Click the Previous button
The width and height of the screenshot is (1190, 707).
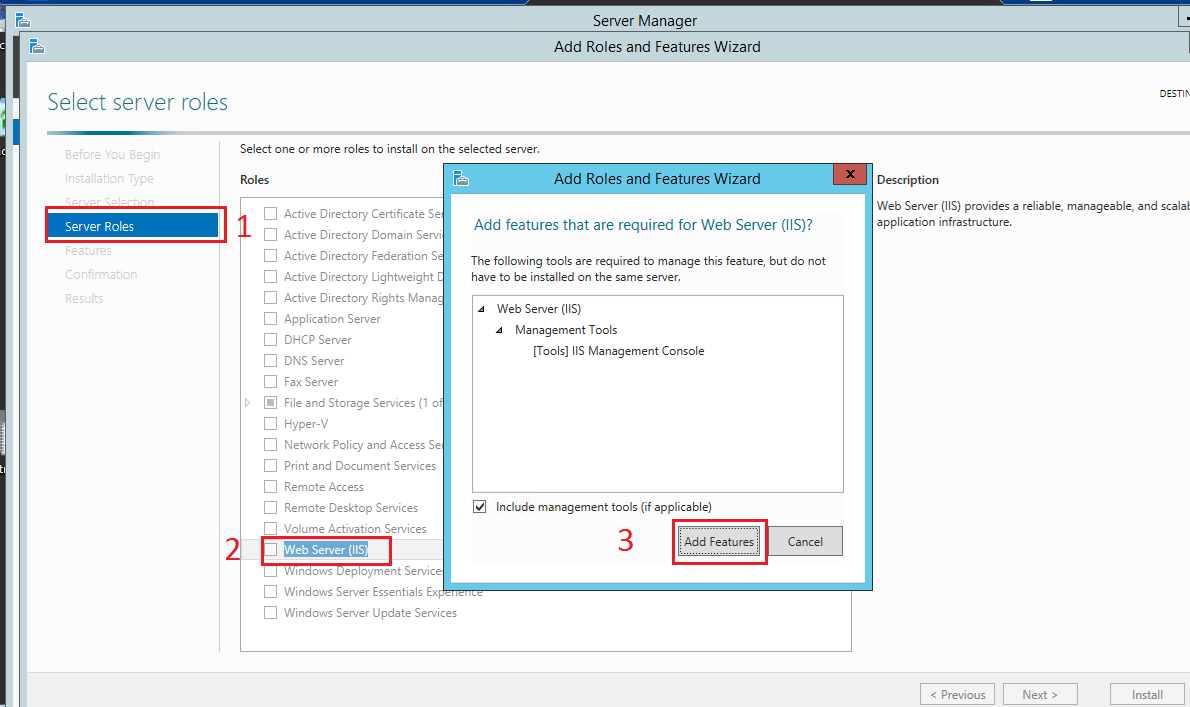point(957,694)
